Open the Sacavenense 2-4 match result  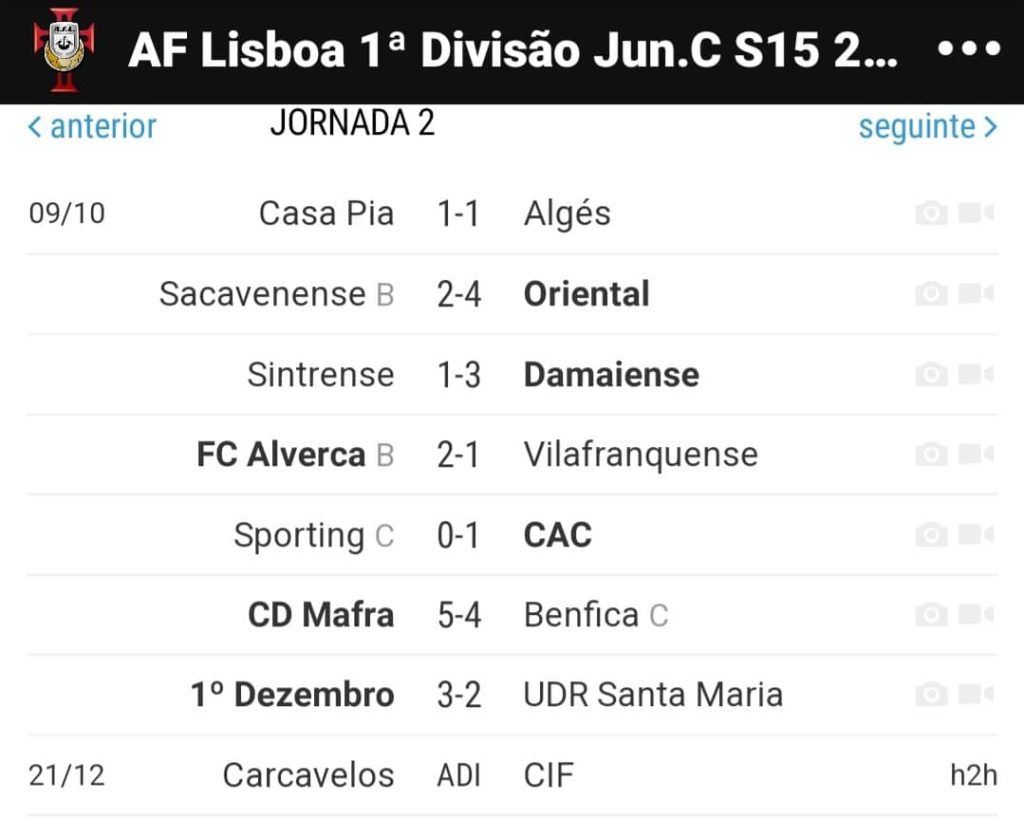point(459,294)
